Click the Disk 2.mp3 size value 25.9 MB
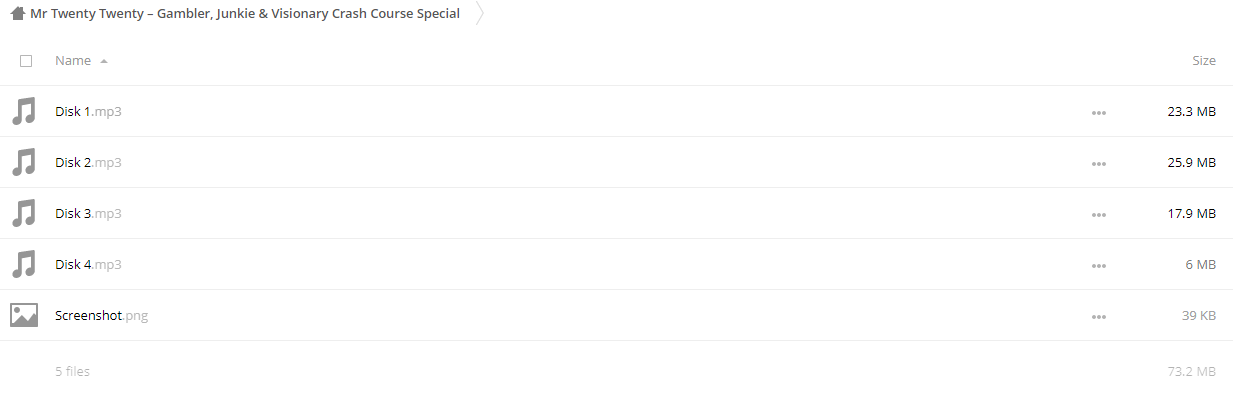 click(1191, 163)
